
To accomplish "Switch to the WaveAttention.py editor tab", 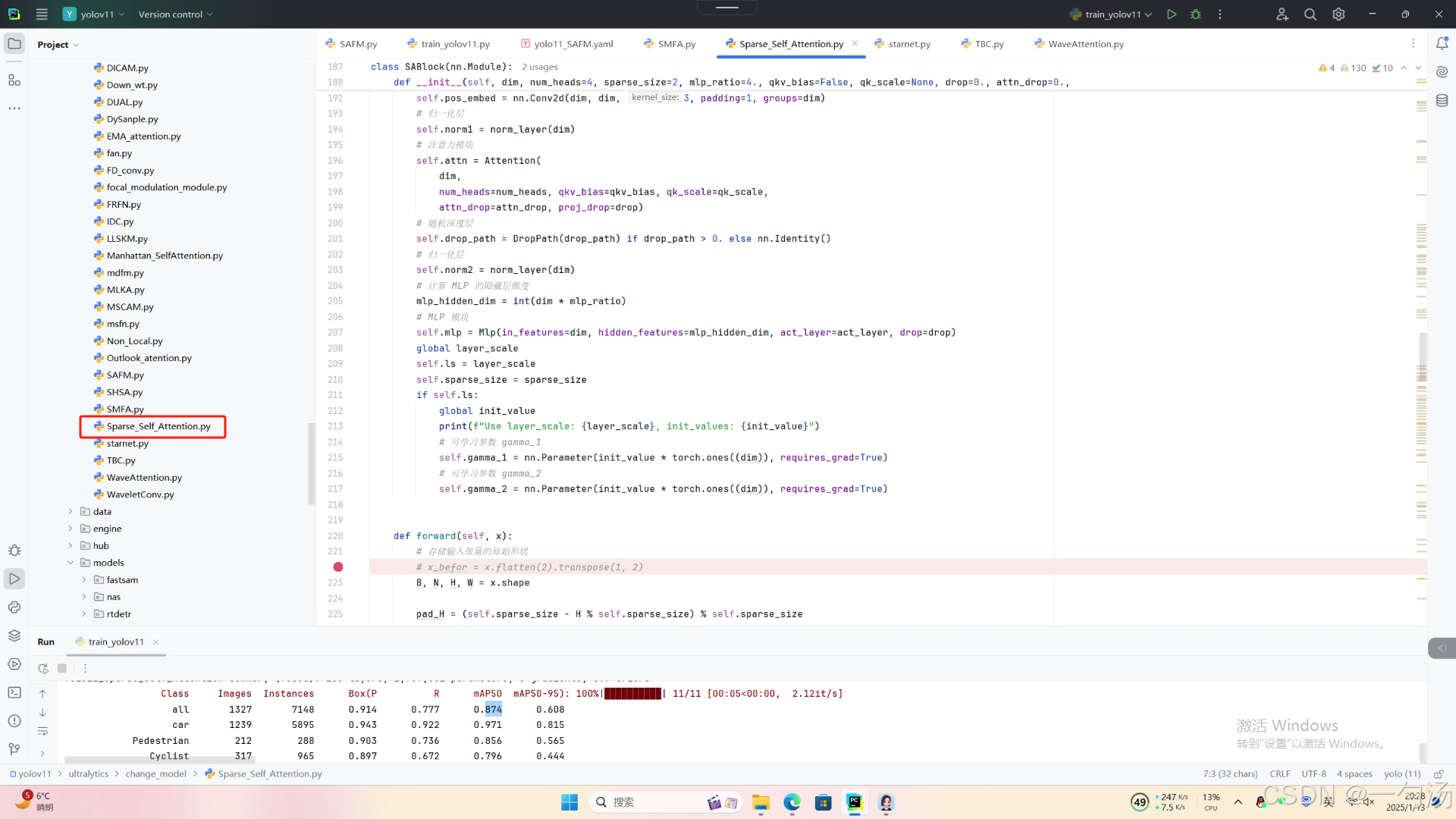I will [1085, 44].
